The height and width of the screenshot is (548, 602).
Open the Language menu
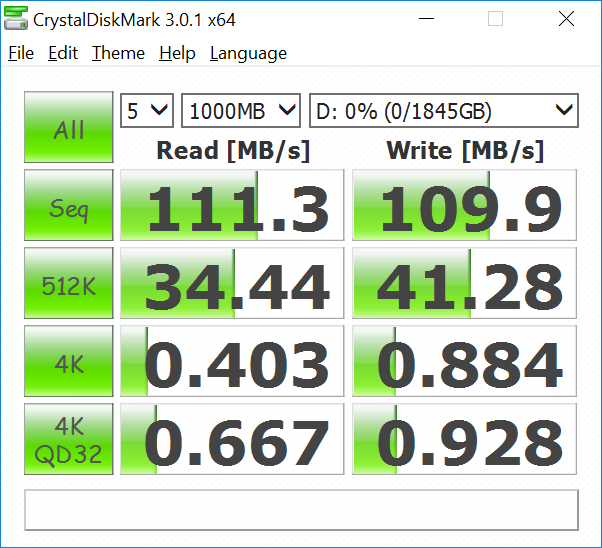(248, 53)
